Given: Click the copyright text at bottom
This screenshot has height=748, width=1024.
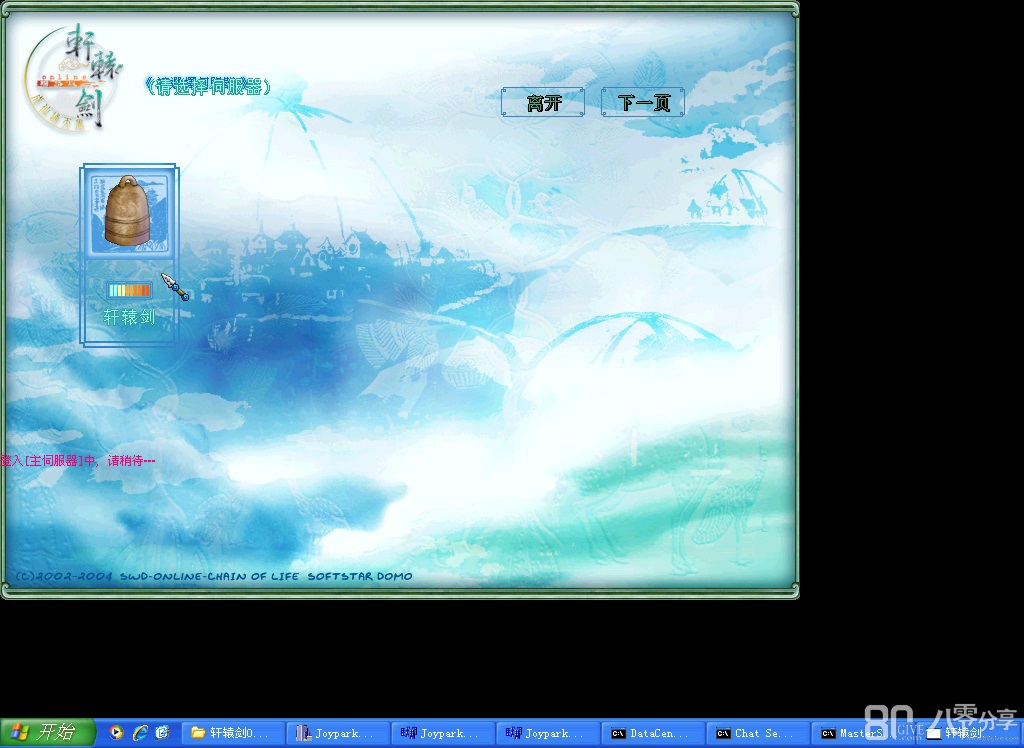Looking at the screenshot, I should coord(212,576).
